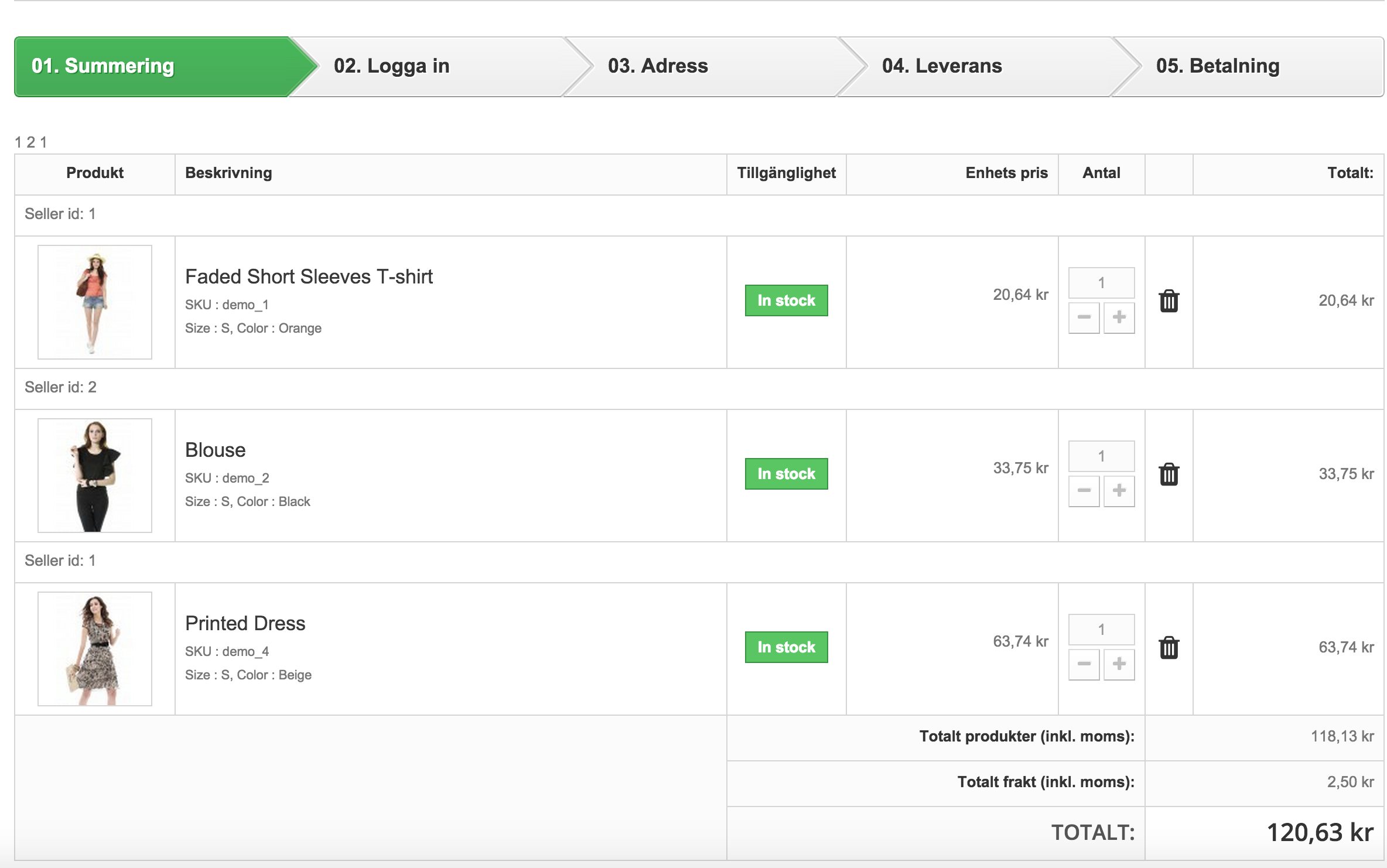Click the Printed Dress product thumbnail
Image resolution: width=1387 pixels, height=868 pixels.
[x=95, y=649]
